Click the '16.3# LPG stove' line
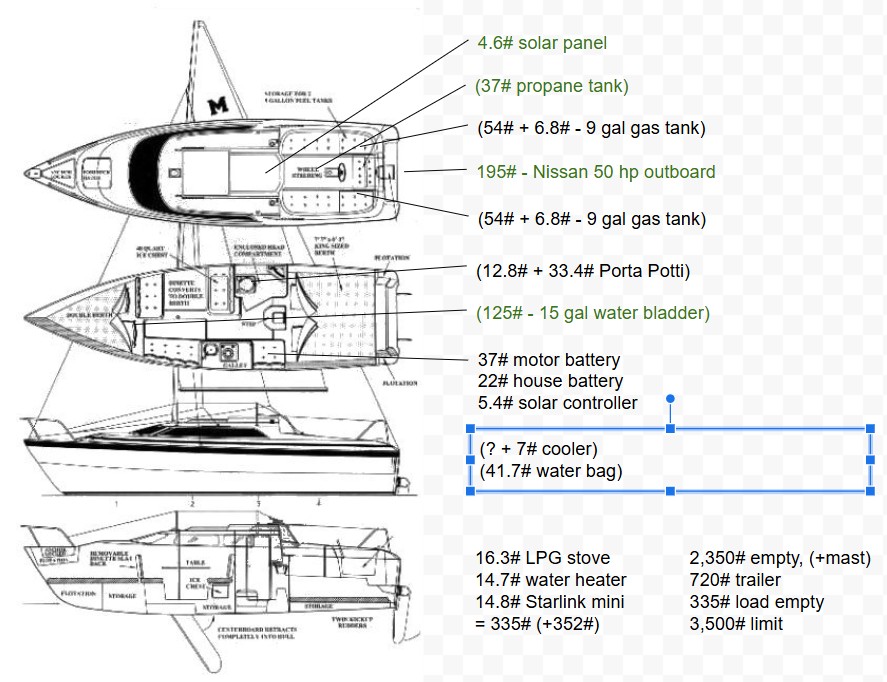The image size is (887, 682). (x=542, y=558)
